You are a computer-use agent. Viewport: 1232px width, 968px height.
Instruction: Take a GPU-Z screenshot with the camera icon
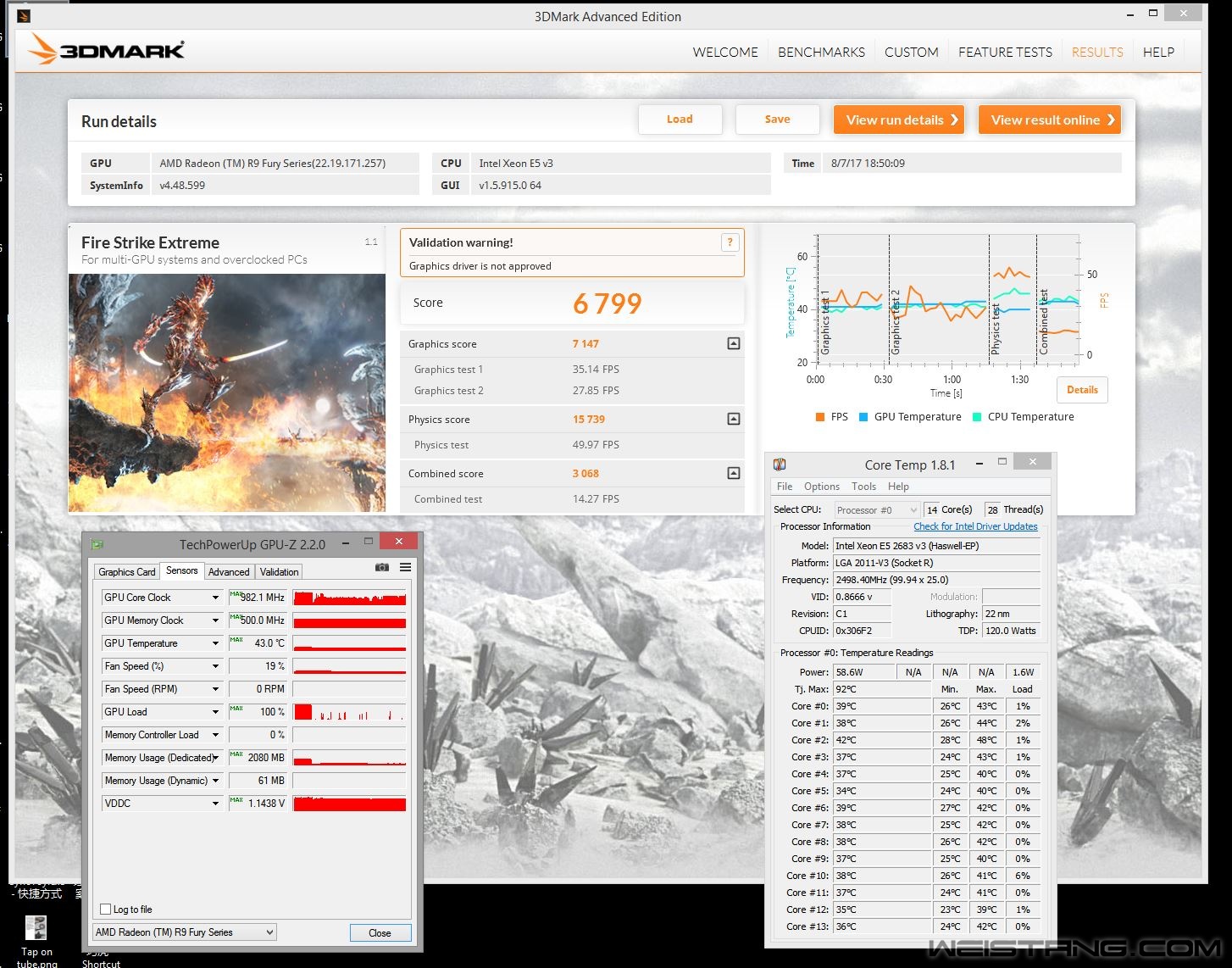point(382,567)
